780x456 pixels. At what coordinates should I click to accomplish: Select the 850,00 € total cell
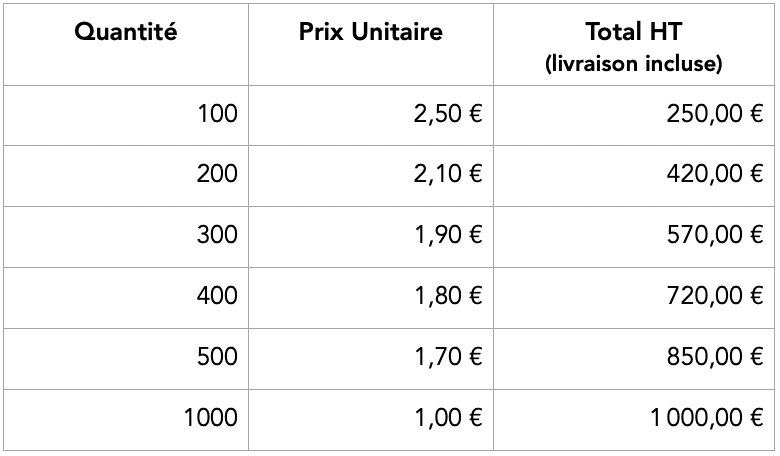tap(714, 357)
